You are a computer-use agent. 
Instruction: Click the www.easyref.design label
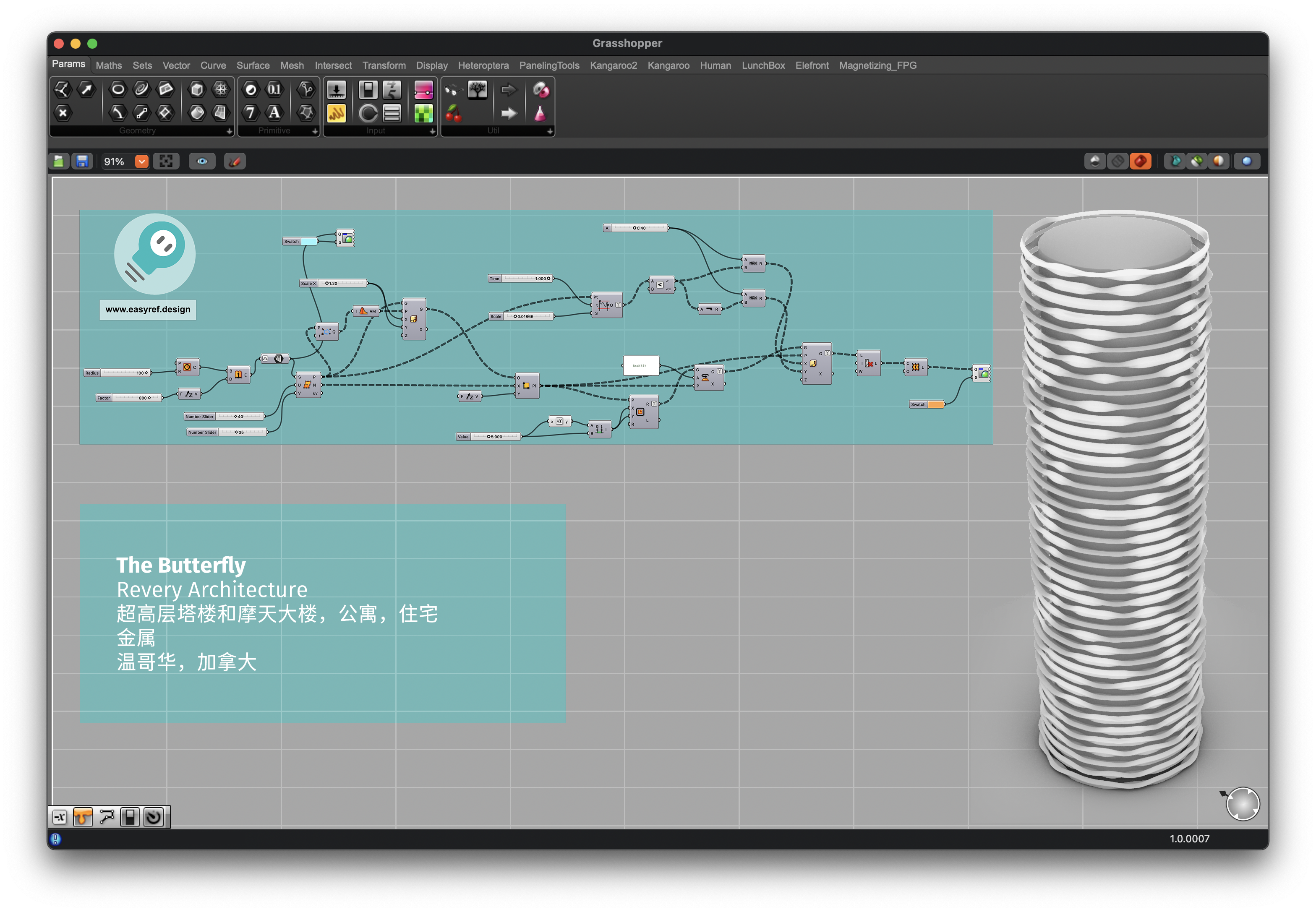point(147,310)
